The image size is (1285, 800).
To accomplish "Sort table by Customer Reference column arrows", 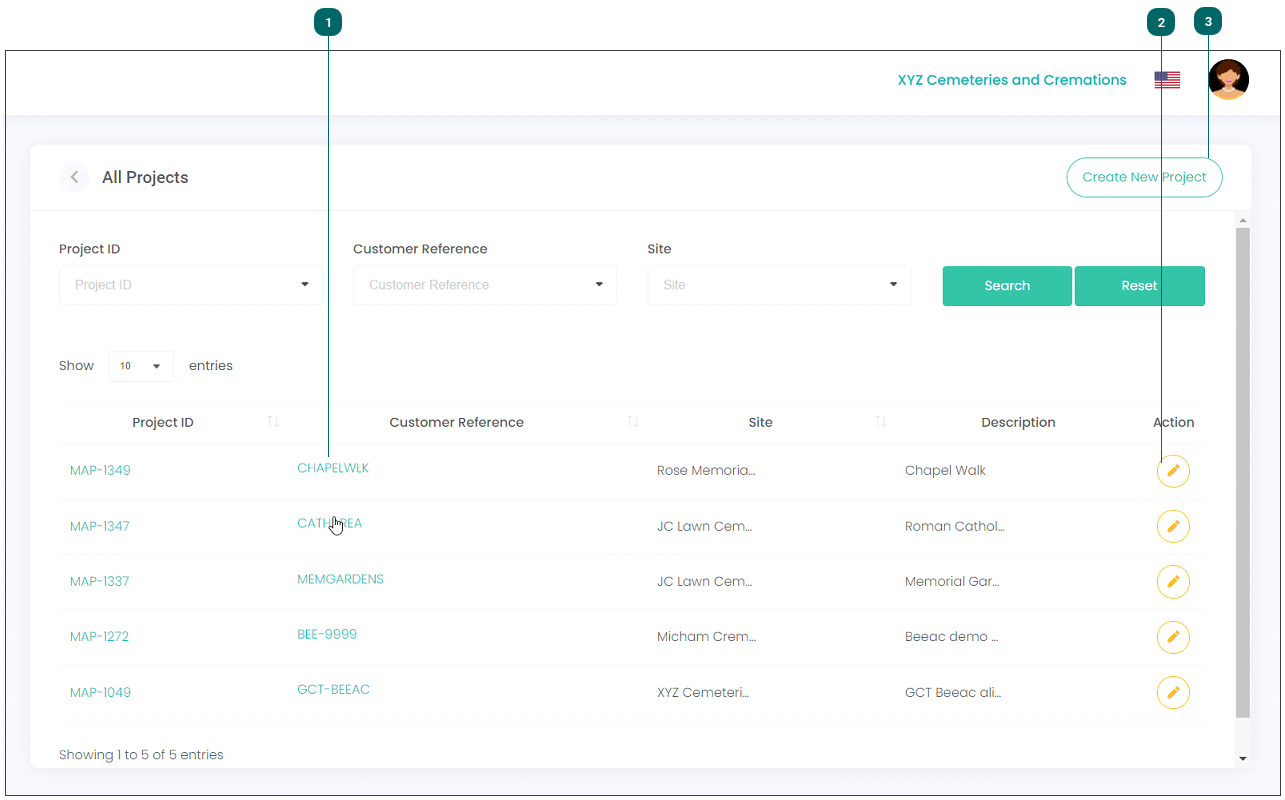I will click(633, 422).
